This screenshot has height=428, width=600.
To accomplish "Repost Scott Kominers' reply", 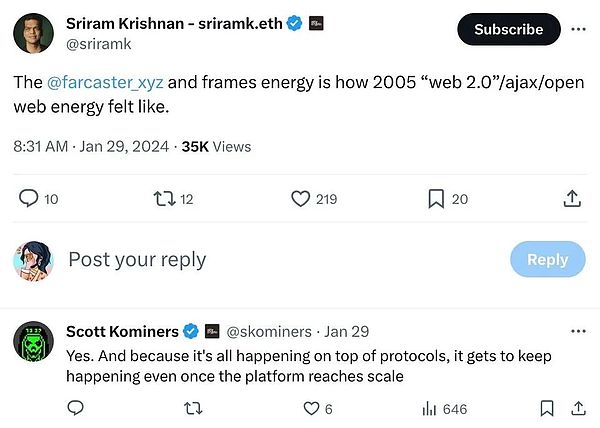I will click(x=194, y=408).
